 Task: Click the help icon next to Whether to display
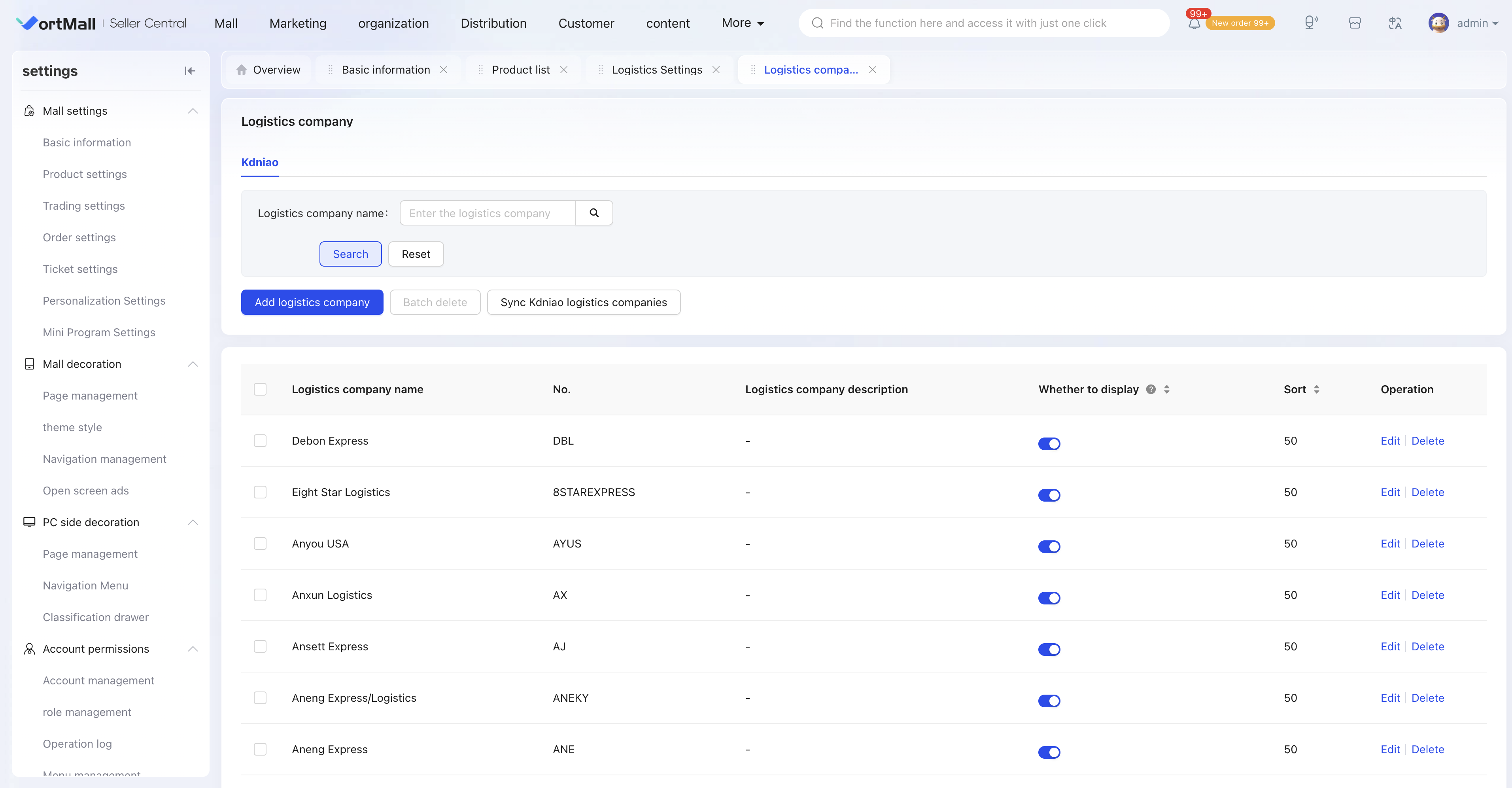click(x=1151, y=389)
